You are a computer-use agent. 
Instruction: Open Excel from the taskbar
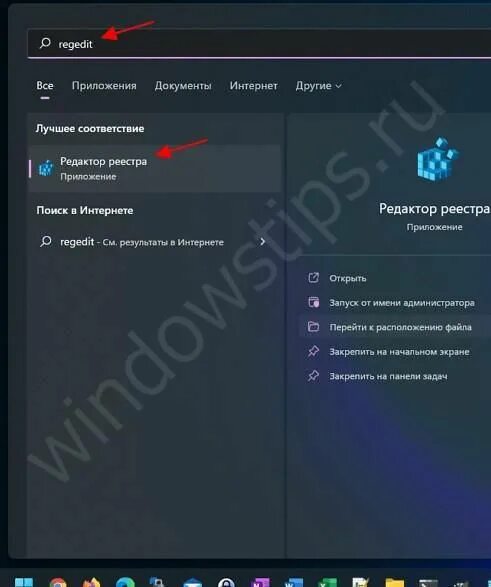coord(327,582)
